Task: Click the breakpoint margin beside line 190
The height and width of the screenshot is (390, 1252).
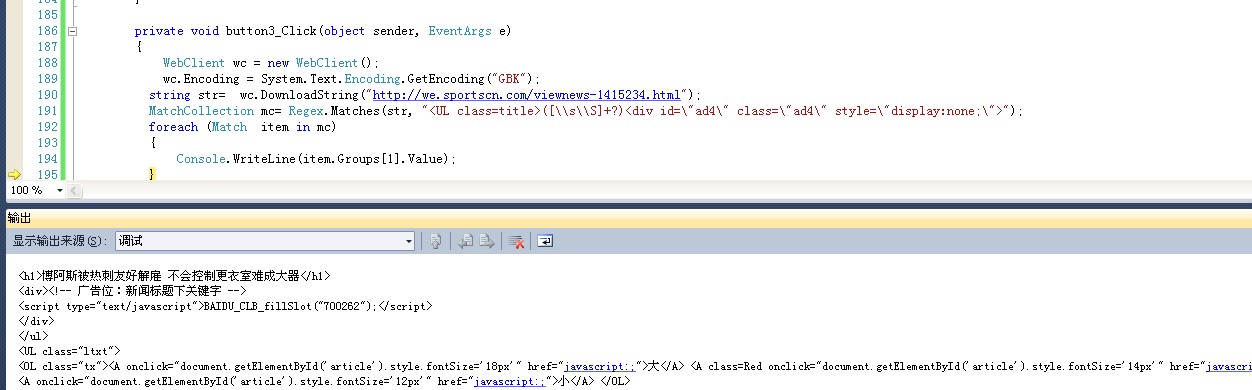Action: tap(13, 95)
